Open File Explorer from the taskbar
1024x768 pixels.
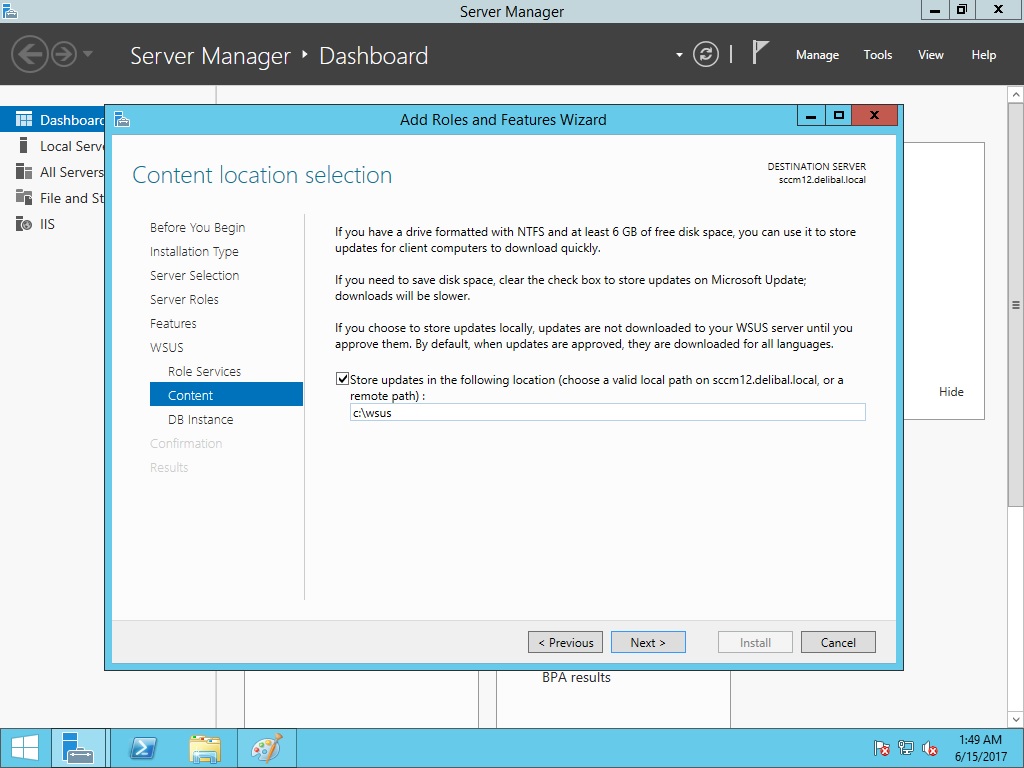tap(205, 748)
